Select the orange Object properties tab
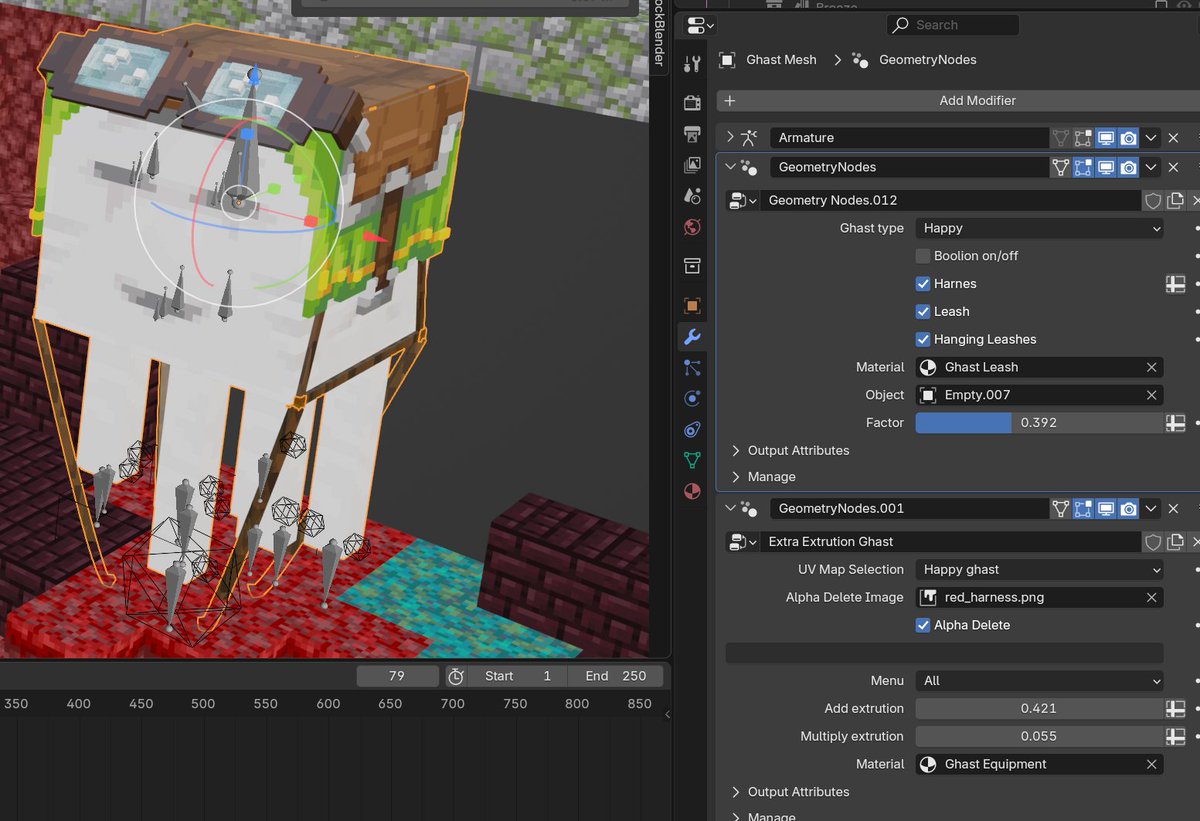Screen dimensions: 1200x821 tap(692, 305)
